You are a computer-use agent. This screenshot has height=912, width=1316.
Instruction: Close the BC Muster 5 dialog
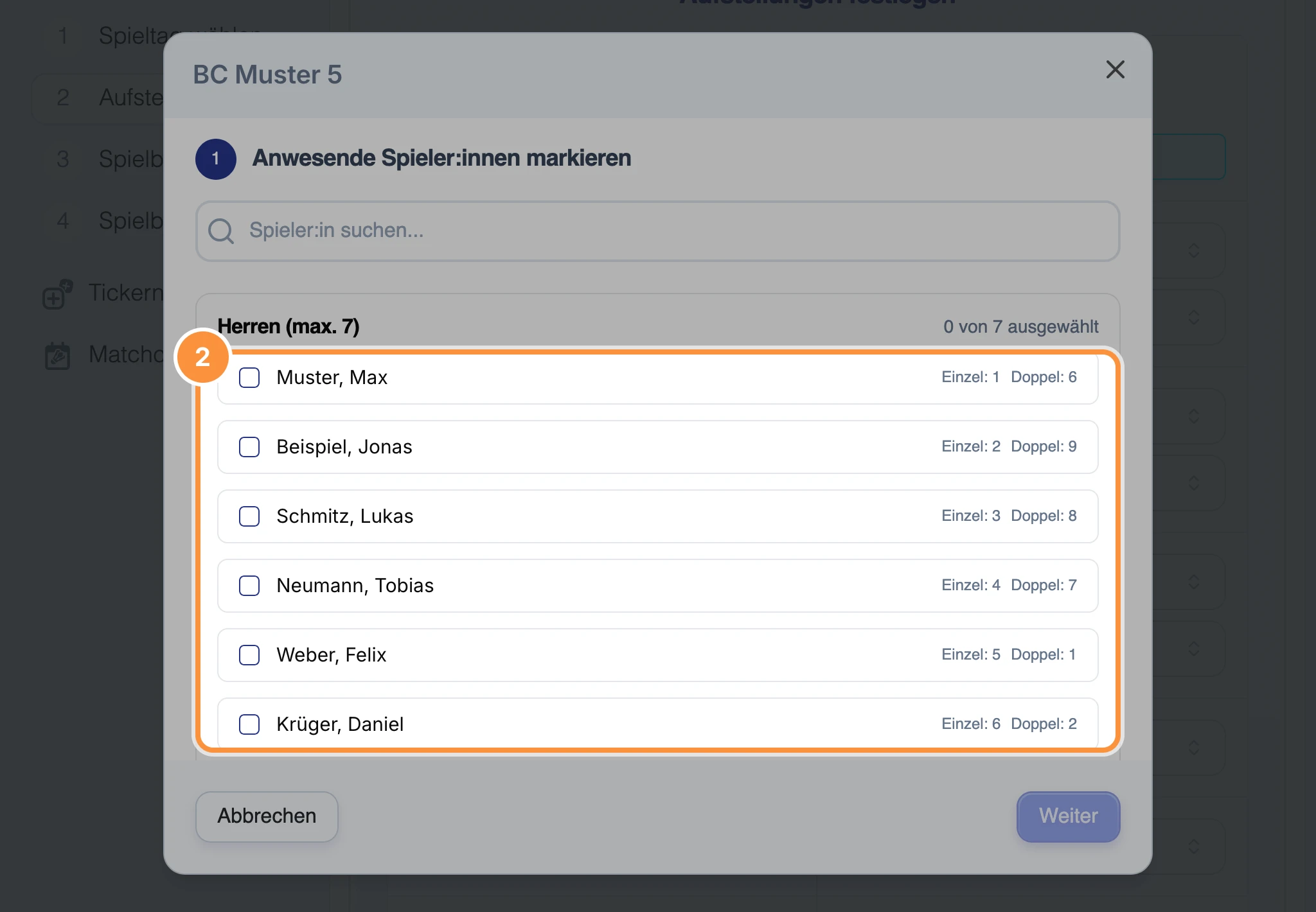[x=1115, y=69]
